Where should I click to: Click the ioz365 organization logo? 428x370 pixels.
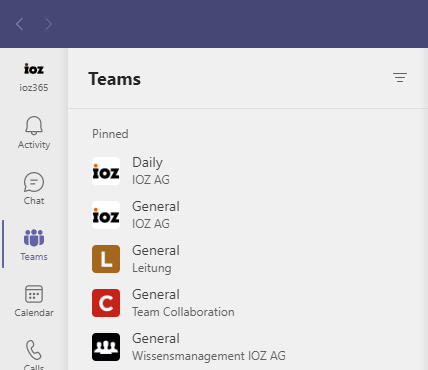click(34, 69)
